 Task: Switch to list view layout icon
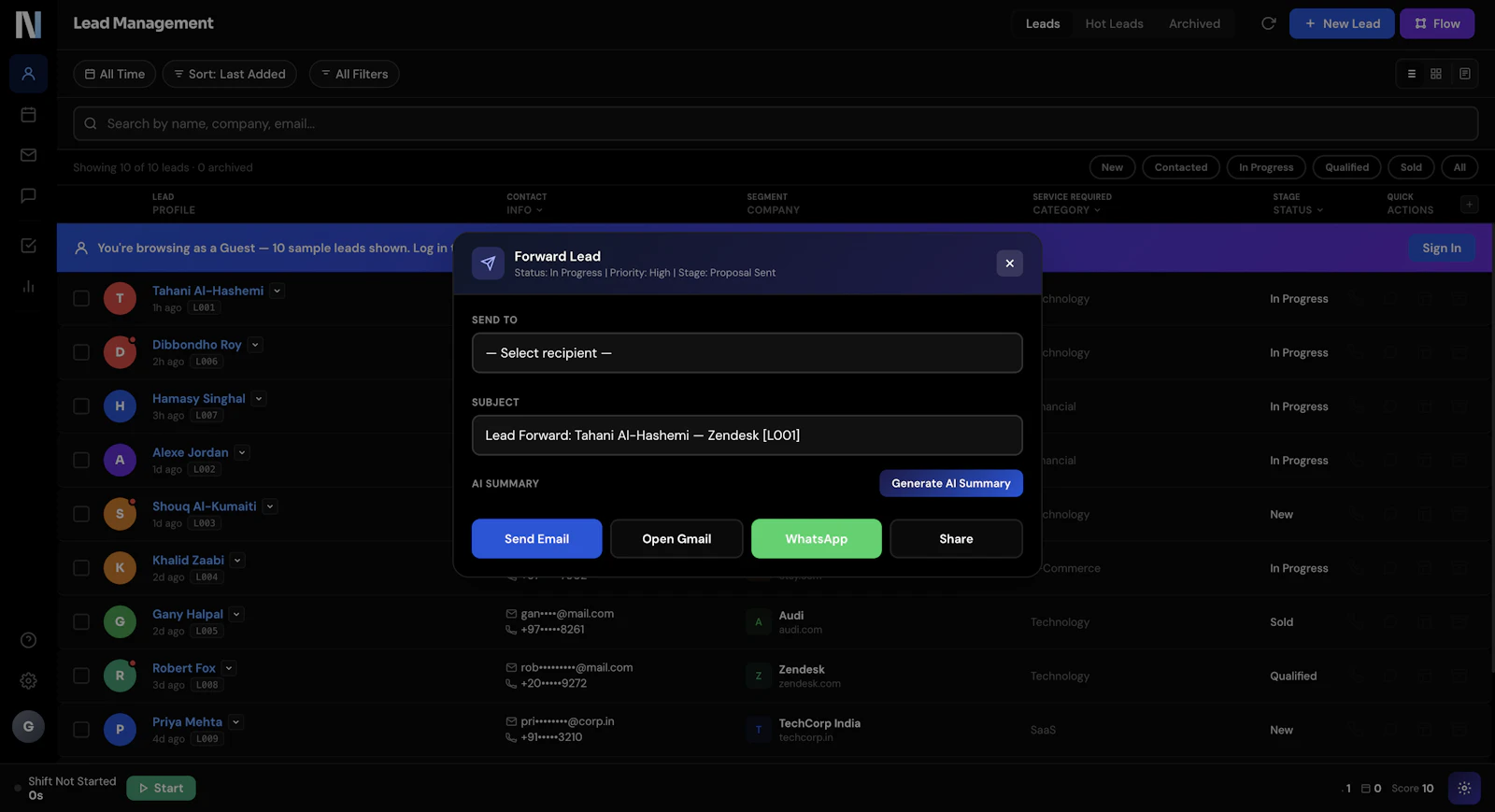coord(1411,74)
